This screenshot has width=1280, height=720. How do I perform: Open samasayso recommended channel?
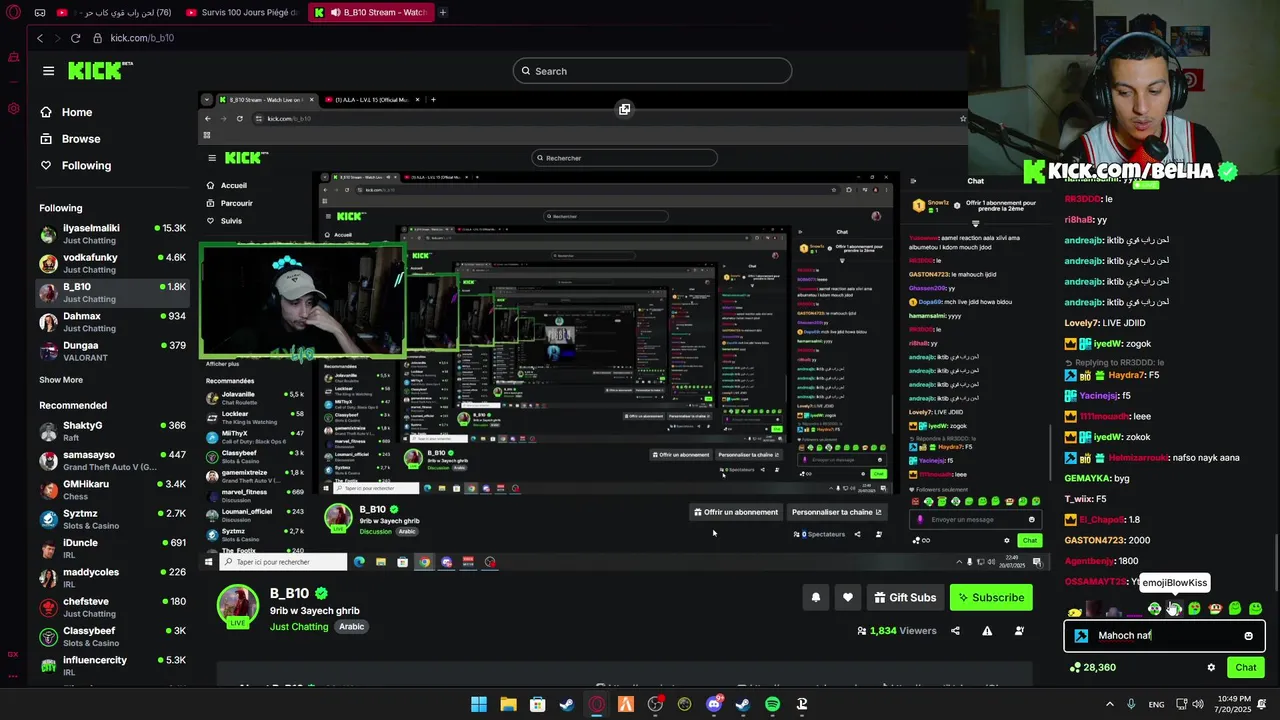(113, 461)
